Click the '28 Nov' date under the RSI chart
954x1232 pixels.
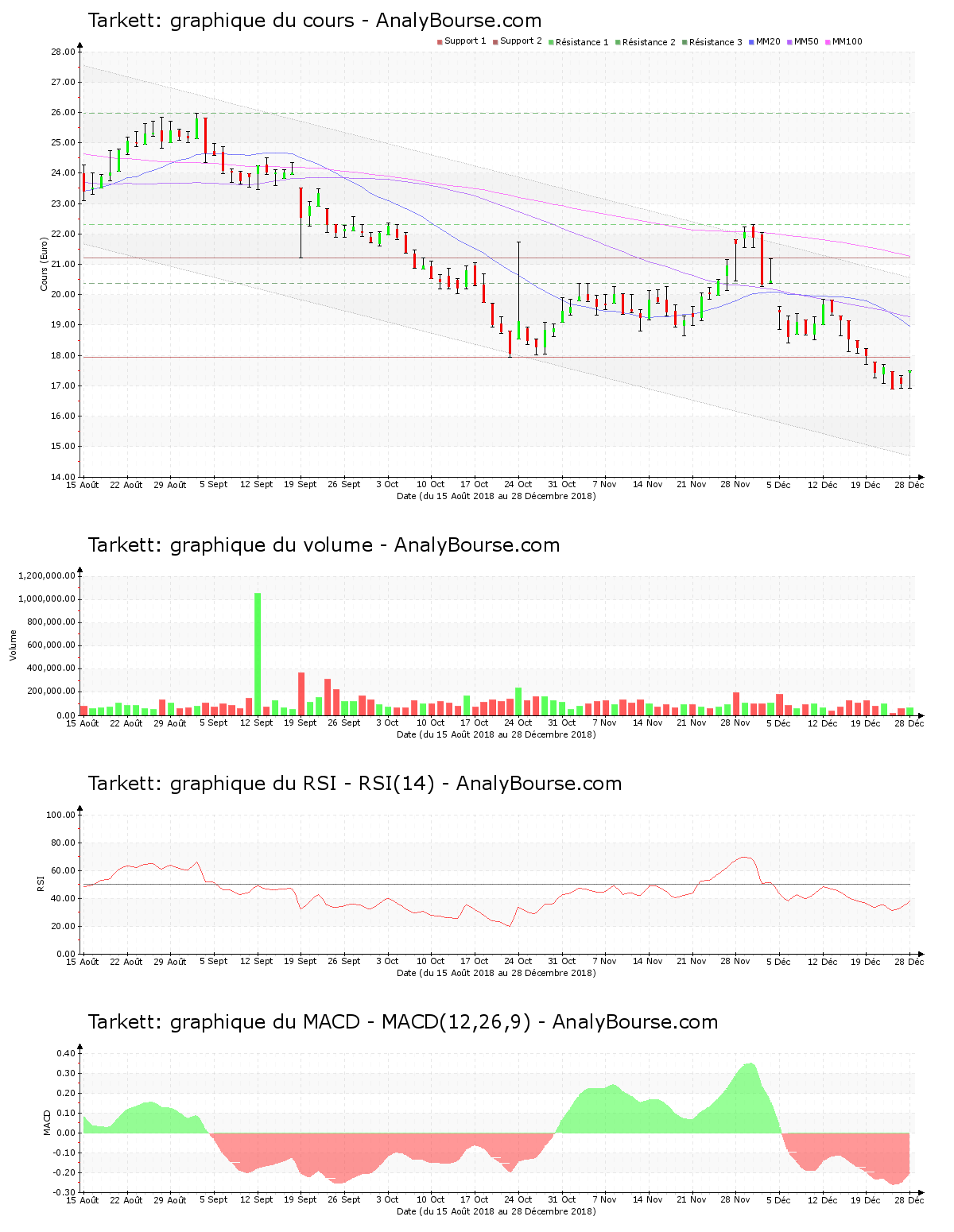pyautogui.click(x=735, y=961)
